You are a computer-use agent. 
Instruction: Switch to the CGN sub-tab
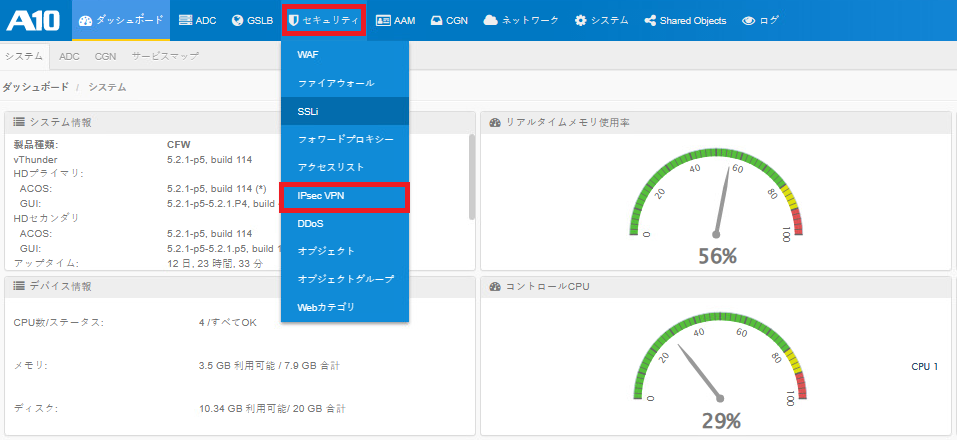point(105,56)
